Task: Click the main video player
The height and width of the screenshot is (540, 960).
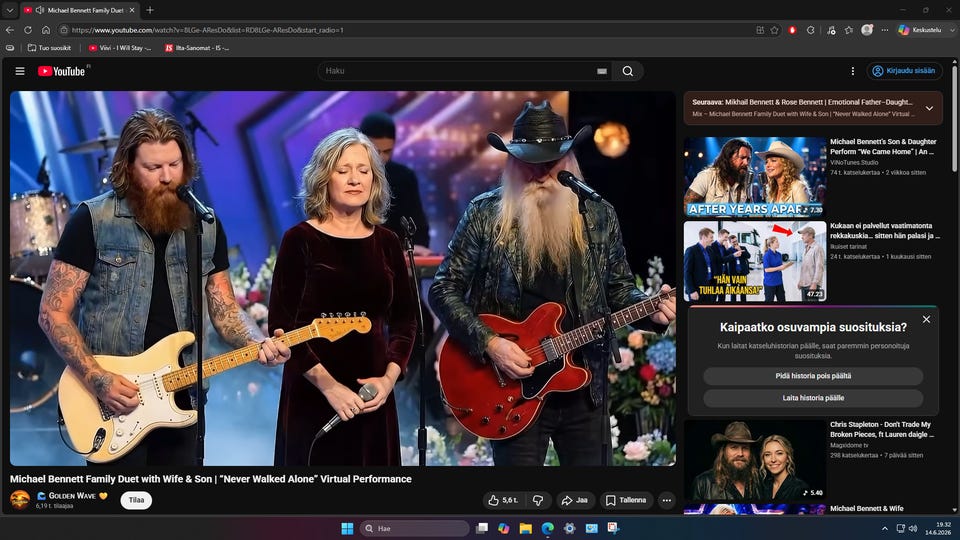Action: [342, 279]
